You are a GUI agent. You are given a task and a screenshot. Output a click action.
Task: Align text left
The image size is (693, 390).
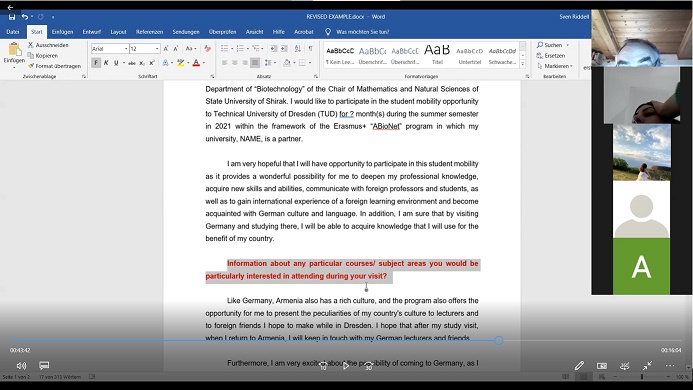coord(225,63)
